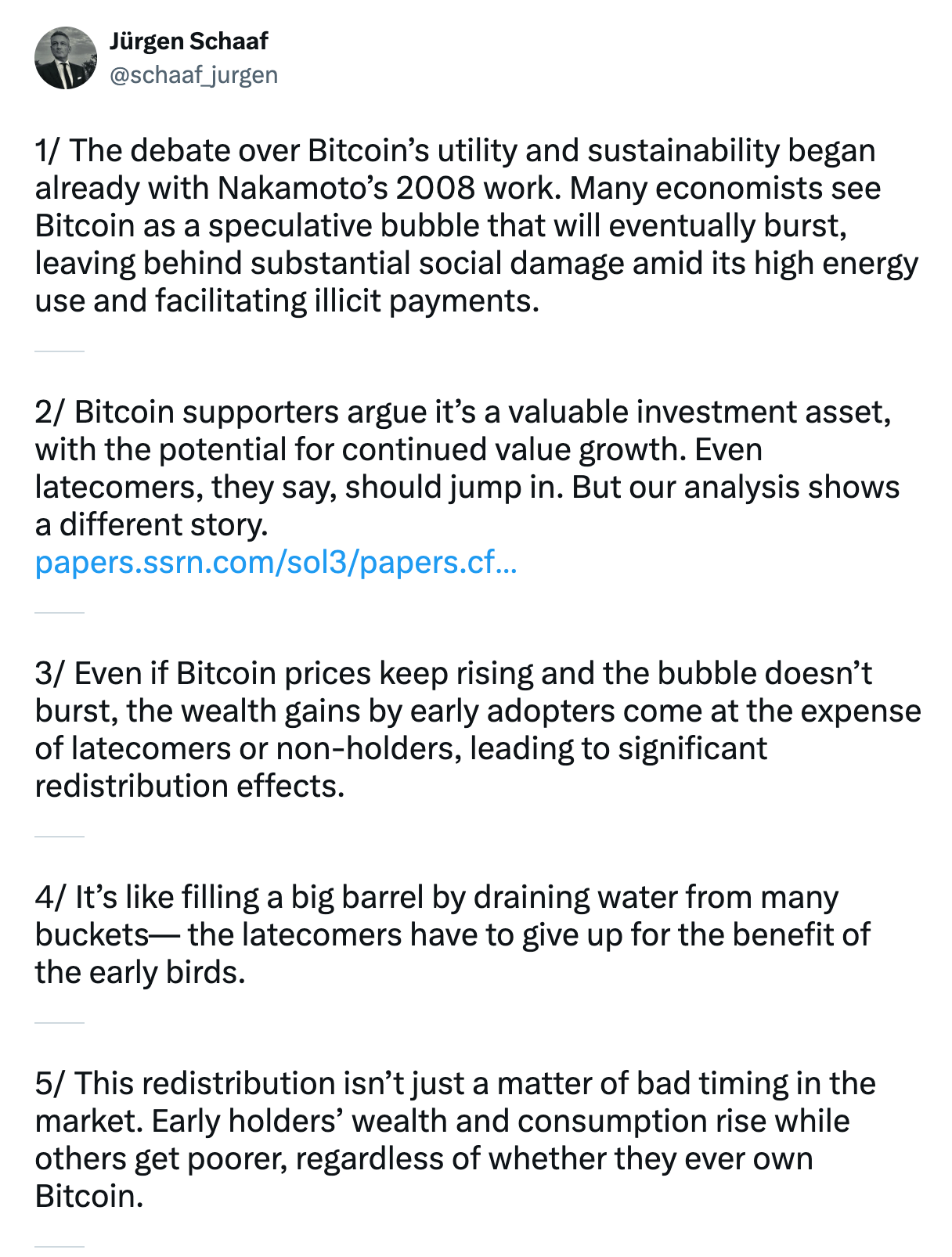Click the divider line below the SSRN link
Screen dimensions: 952x1257
(x=59, y=613)
